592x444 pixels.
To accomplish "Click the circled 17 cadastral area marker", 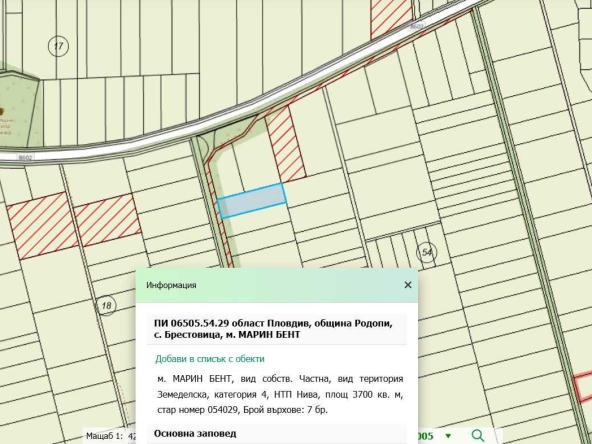I will pyautogui.click(x=58, y=46).
